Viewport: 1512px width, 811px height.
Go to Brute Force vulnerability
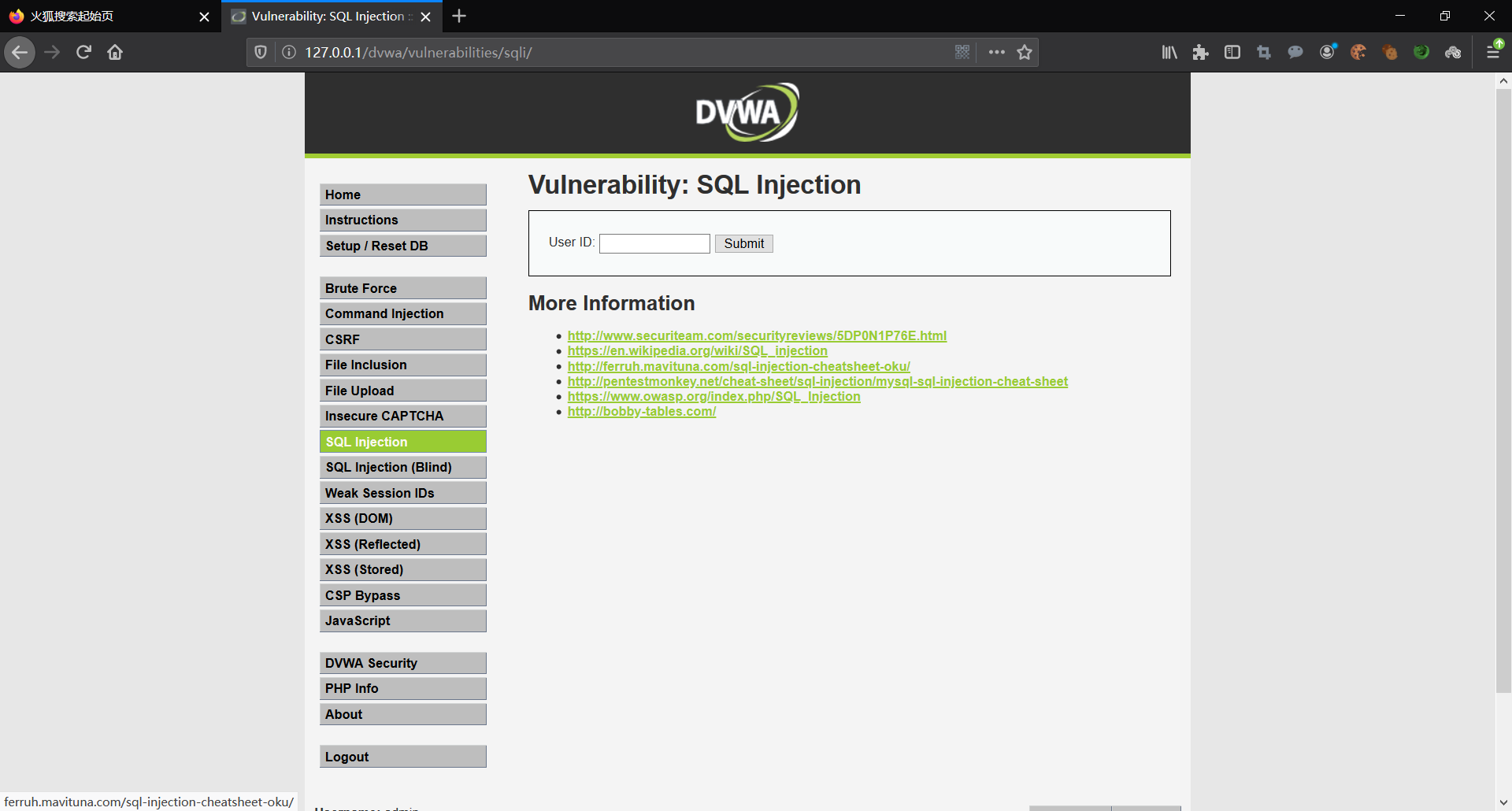coord(403,288)
